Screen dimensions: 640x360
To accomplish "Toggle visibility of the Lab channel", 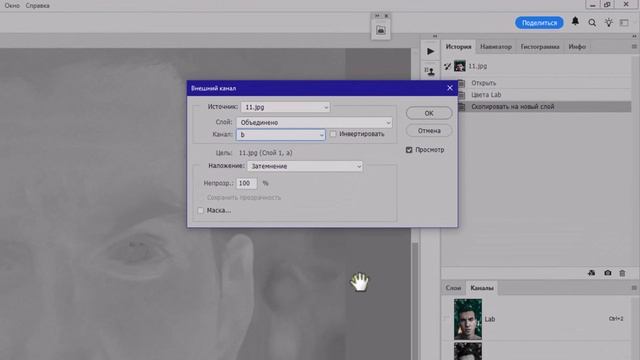I will [447, 319].
